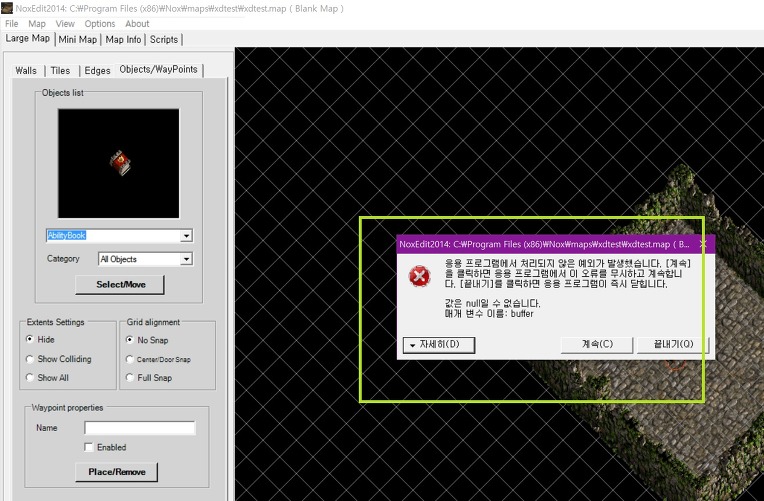Choose Full Snap grid alignment

tap(130, 378)
